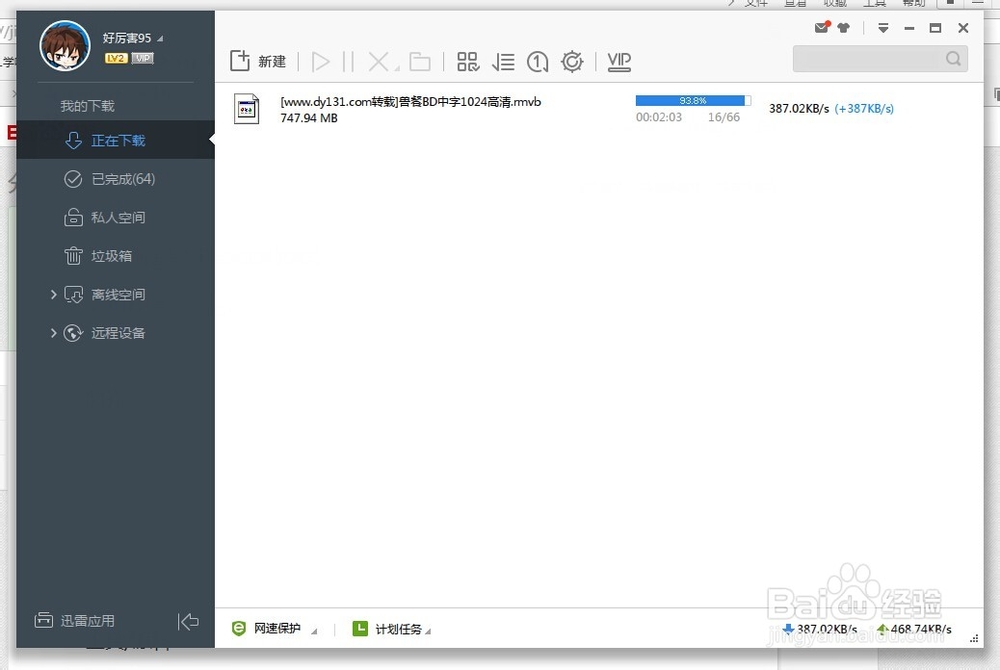Click the LV2 level badge
1000x670 pixels.
[116, 58]
